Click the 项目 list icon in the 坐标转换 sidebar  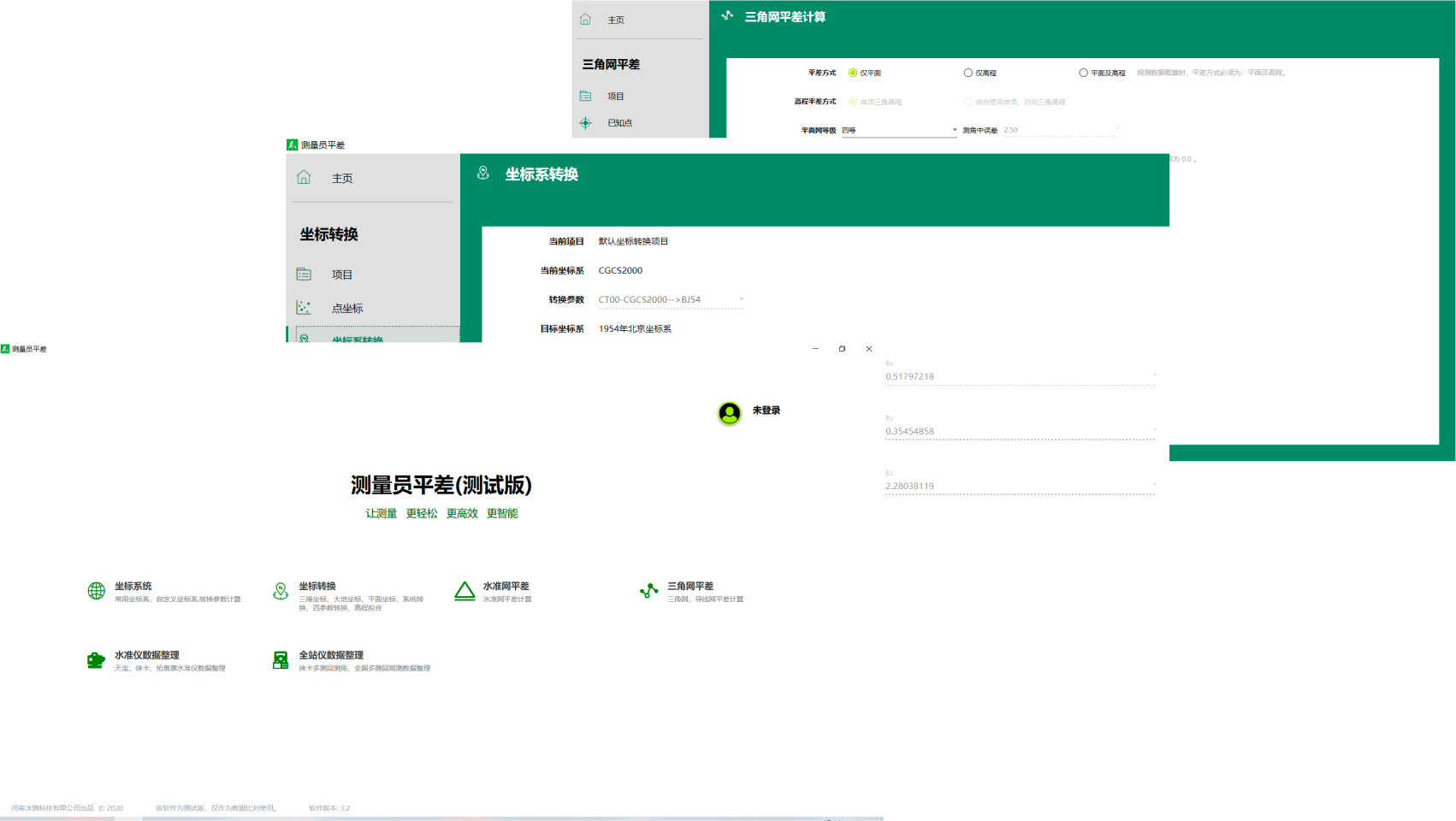(x=304, y=274)
